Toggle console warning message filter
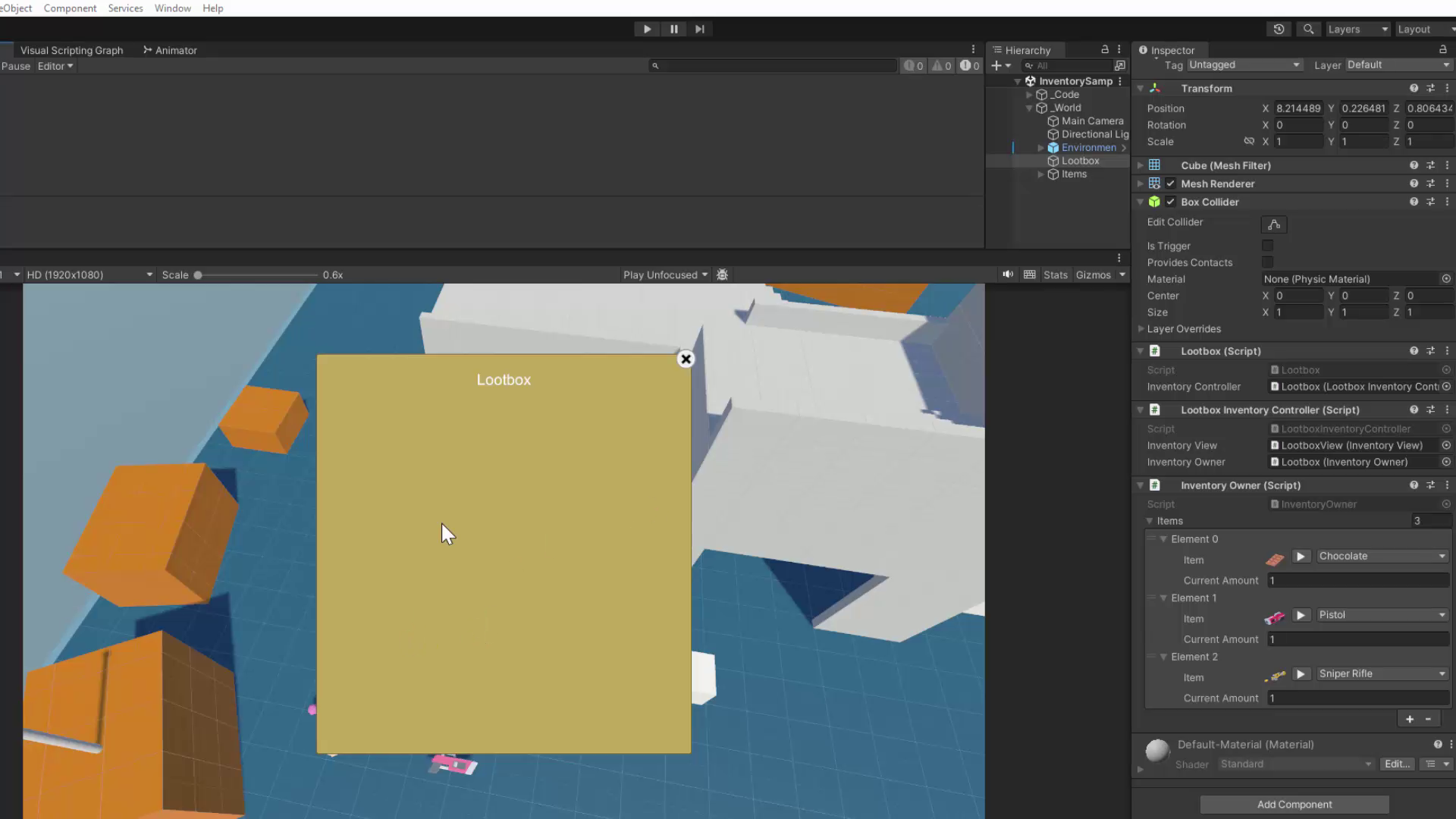 tap(942, 66)
